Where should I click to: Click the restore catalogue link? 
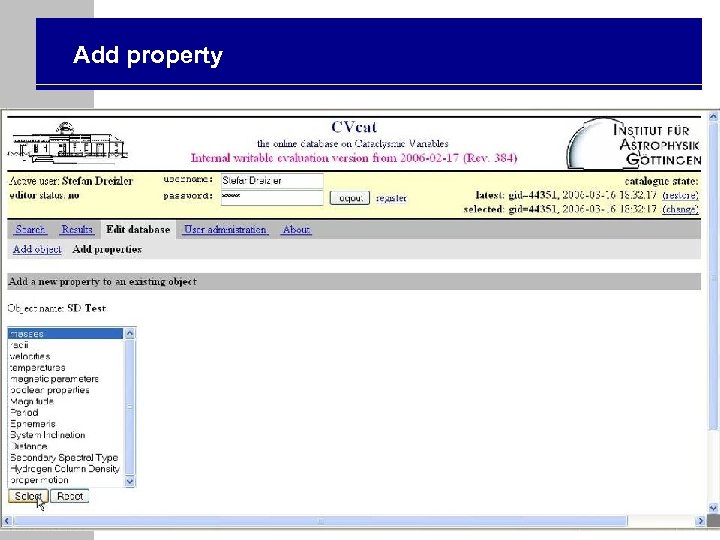[x=681, y=195]
